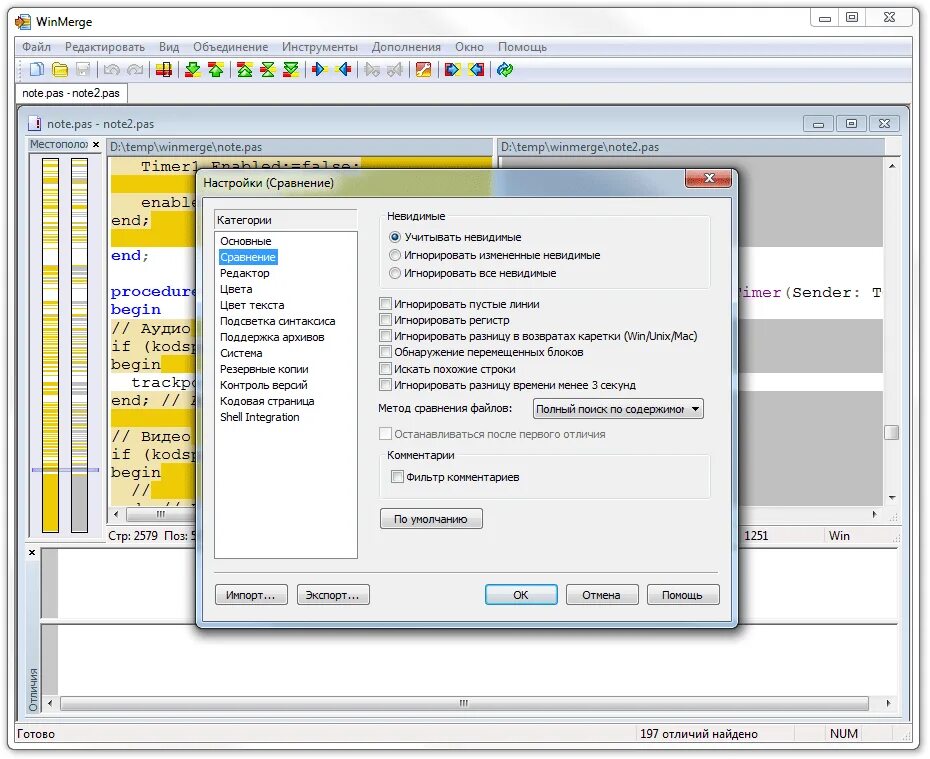
Task: Copy difference to right (blue right arrow)
Action: pyautogui.click(x=320, y=70)
